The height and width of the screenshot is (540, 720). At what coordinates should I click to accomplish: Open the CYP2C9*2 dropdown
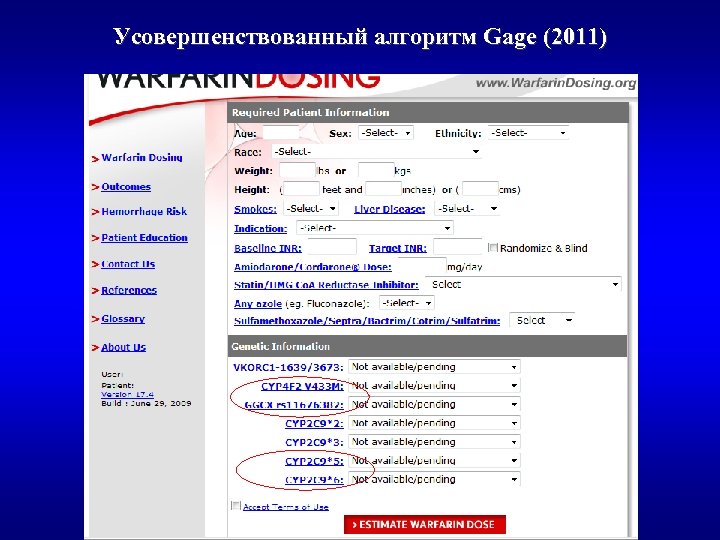pos(434,423)
